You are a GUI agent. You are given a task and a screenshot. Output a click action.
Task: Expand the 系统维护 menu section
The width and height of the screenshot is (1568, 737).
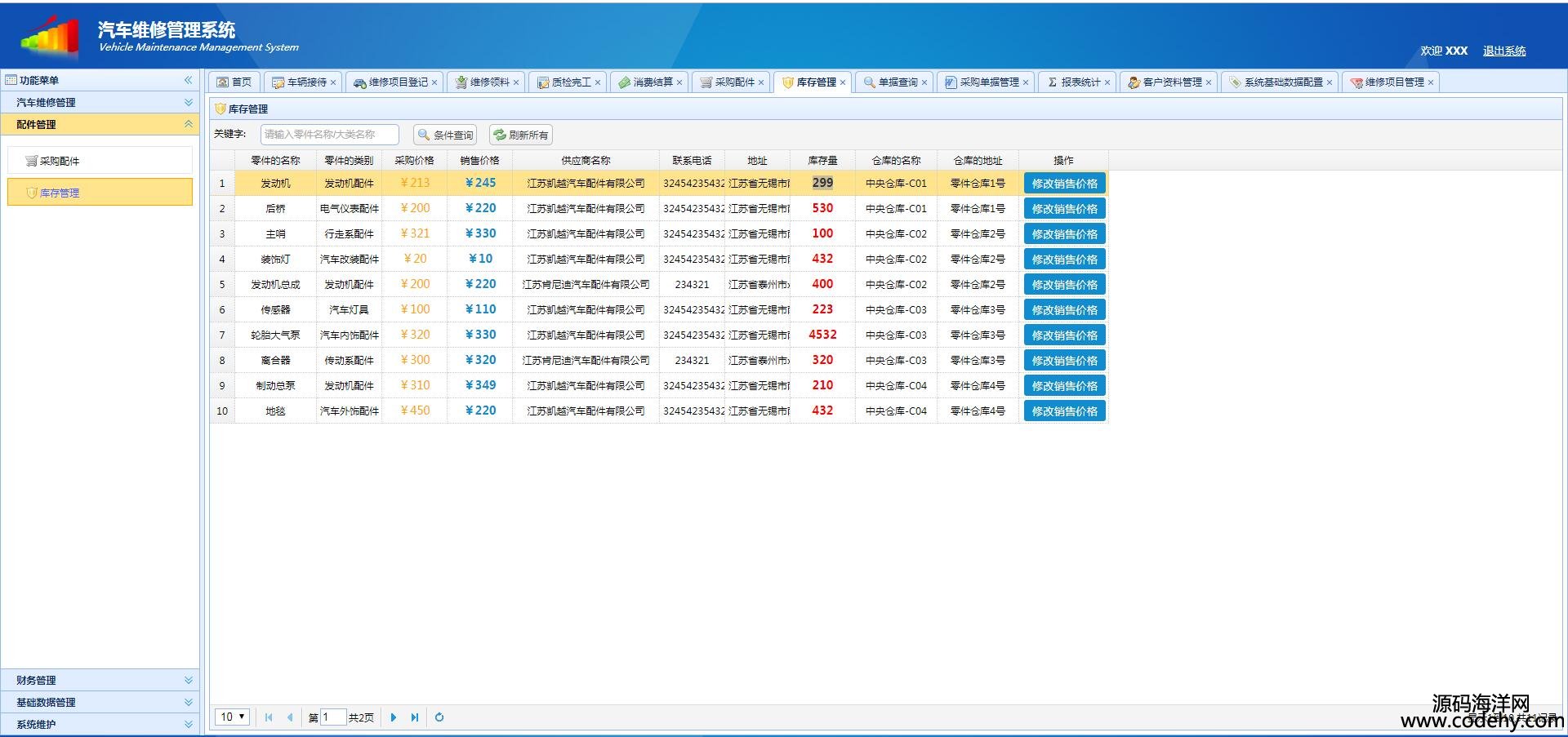[100, 724]
